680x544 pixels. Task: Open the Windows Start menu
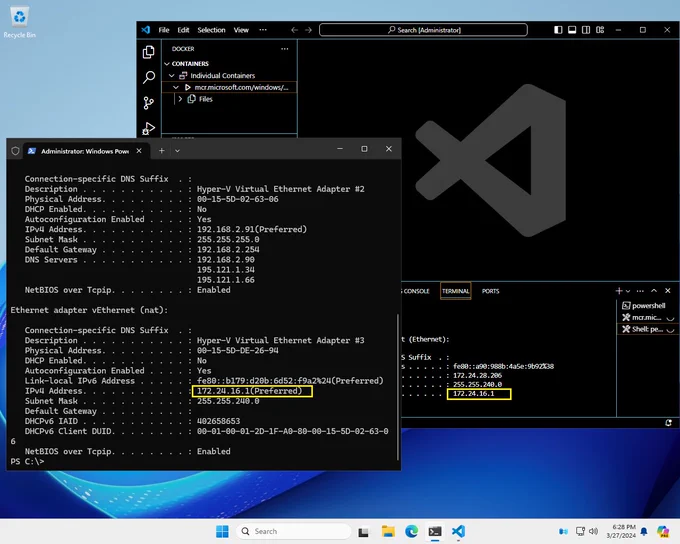(x=222, y=531)
